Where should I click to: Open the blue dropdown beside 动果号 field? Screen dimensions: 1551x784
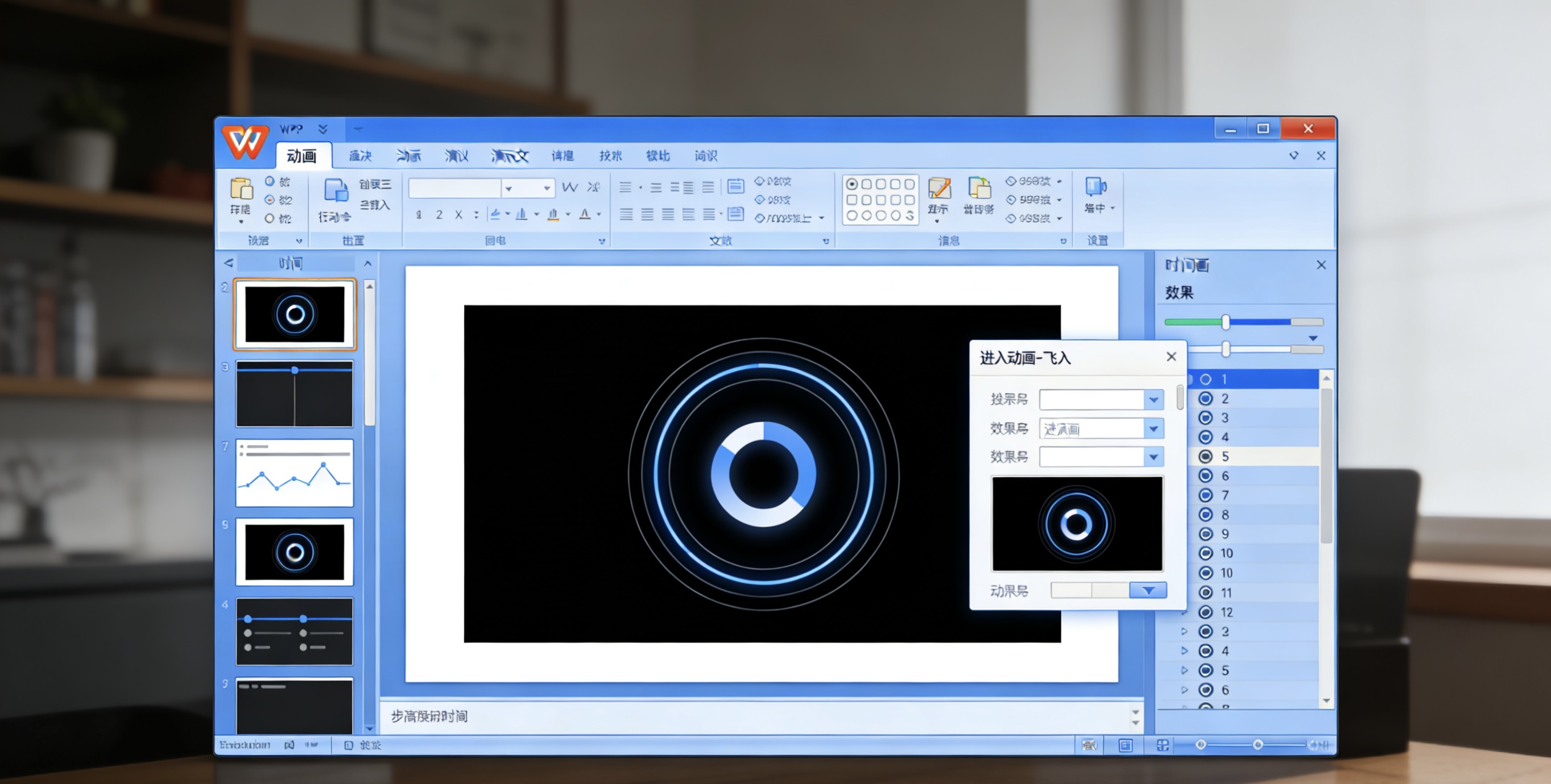tap(1148, 591)
